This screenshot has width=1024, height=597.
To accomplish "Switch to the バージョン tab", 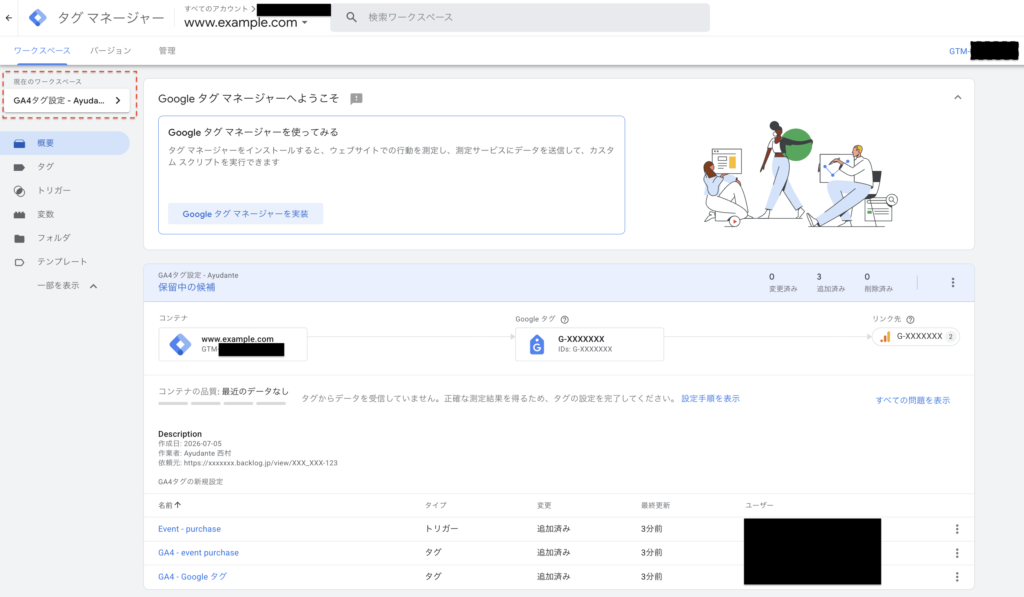I will [x=110, y=50].
